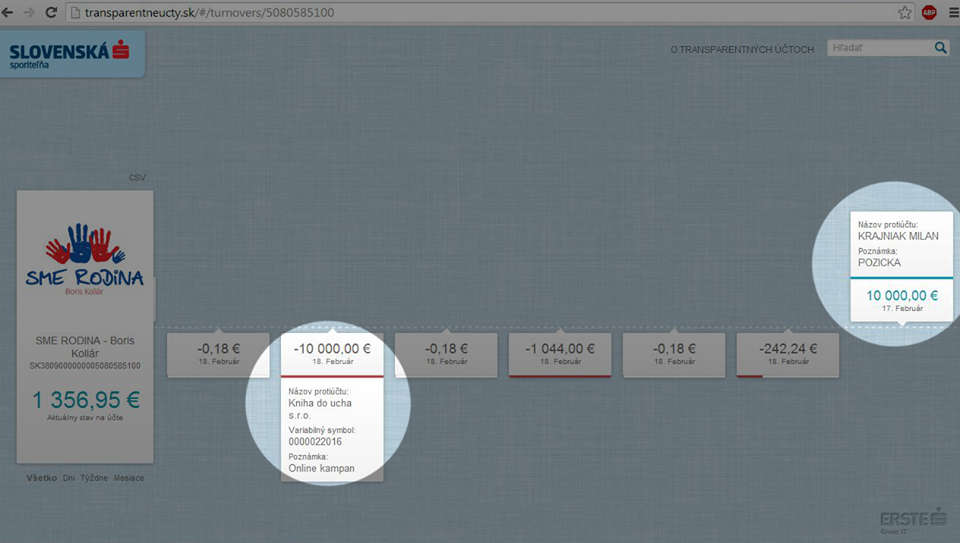Click the Kniha do ucha s.r.o. name
Viewport: 960px width, 543px height.
(x=320, y=409)
